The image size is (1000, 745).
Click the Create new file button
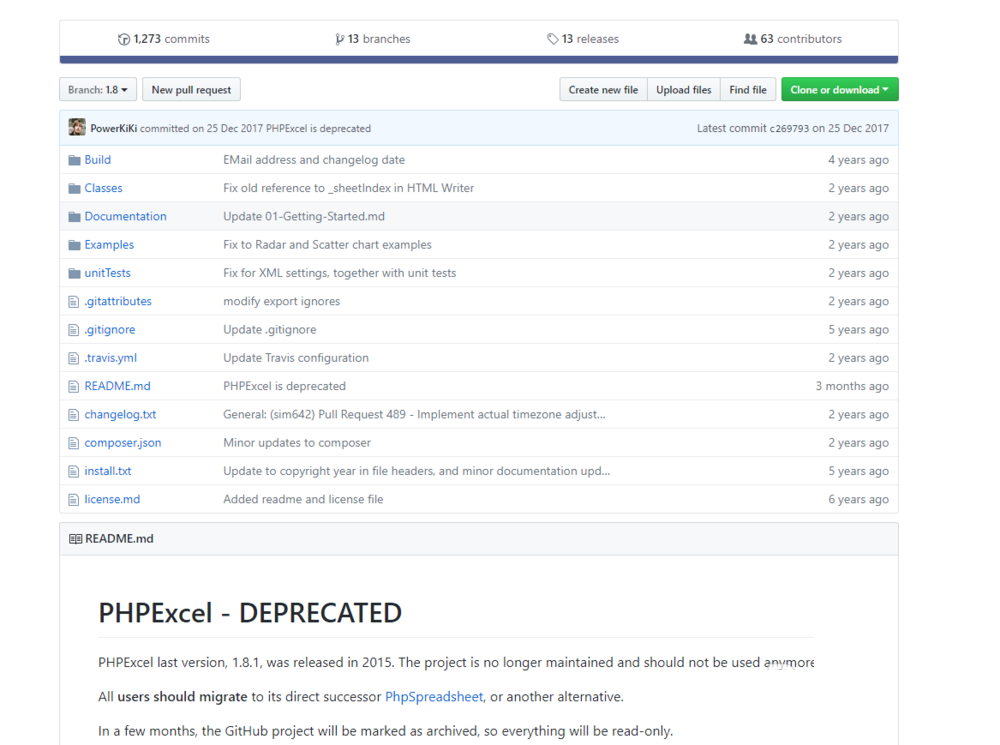(x=603, y=90)
